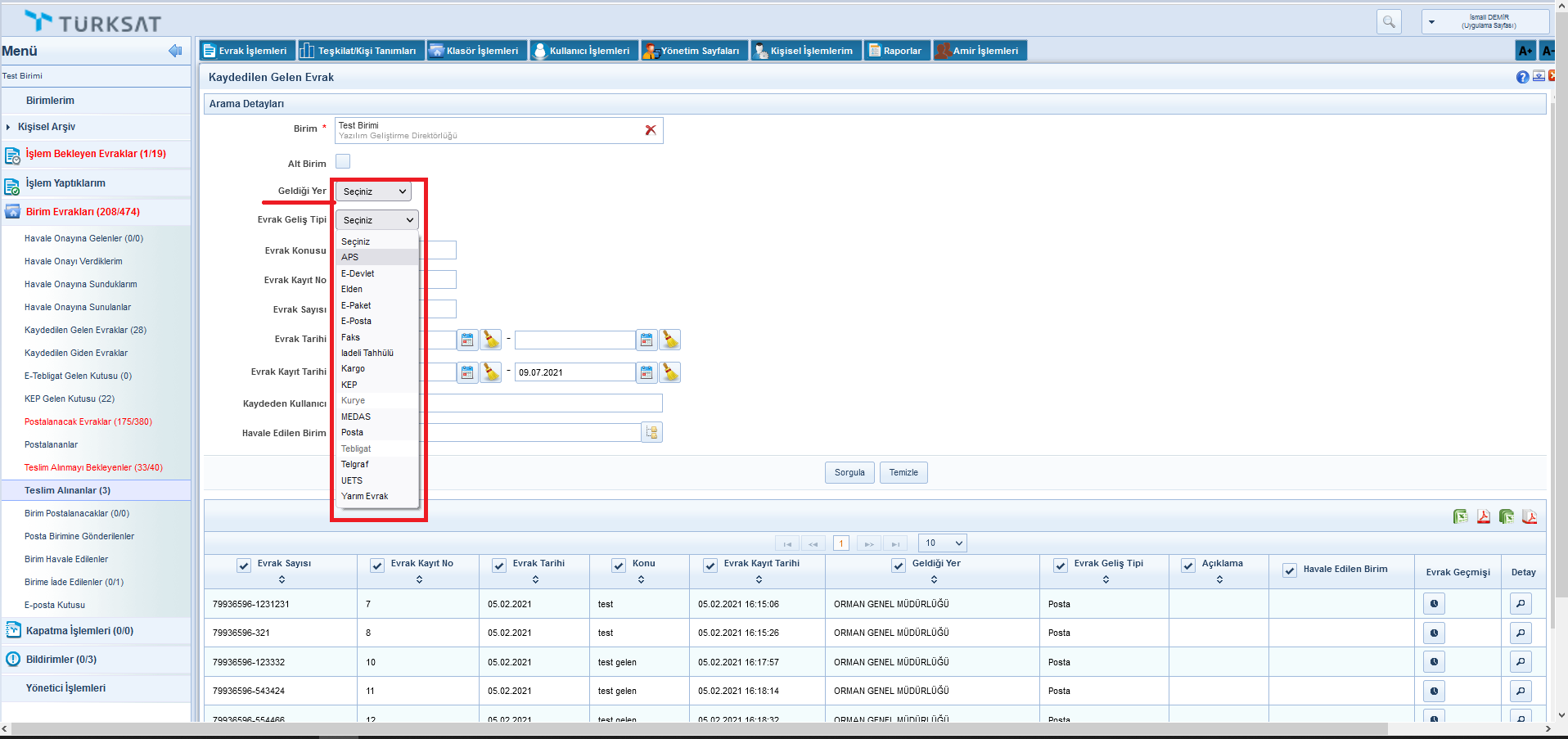Click the Temizle button
Image resolution: width=1568 pixels, height=739 pixels.
coord(903,472)
